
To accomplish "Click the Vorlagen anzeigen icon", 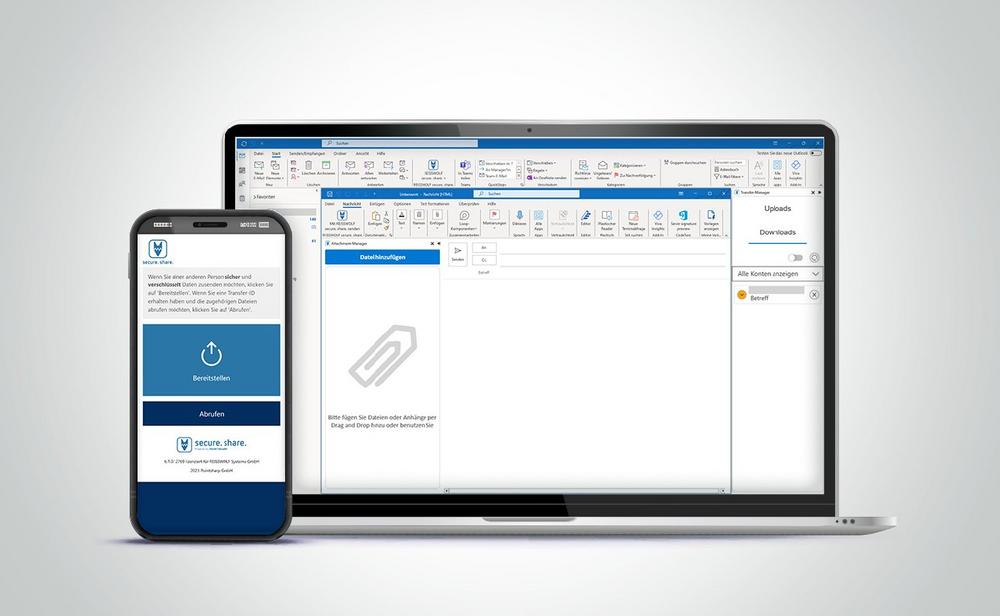I will [x=711, y=216].
